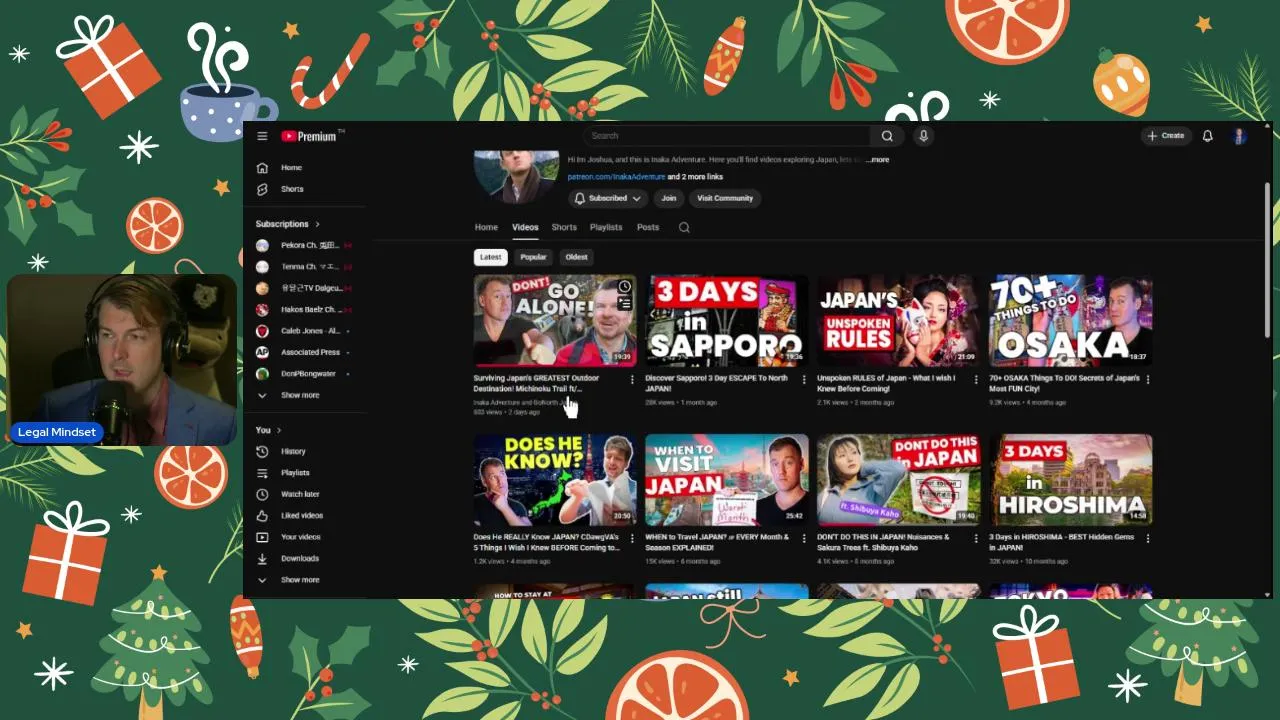Open patreon.com/InakaAdventure link
The height and width of the screenshot is (720, 1280).
pyautogui.click(x=616, y=177)
